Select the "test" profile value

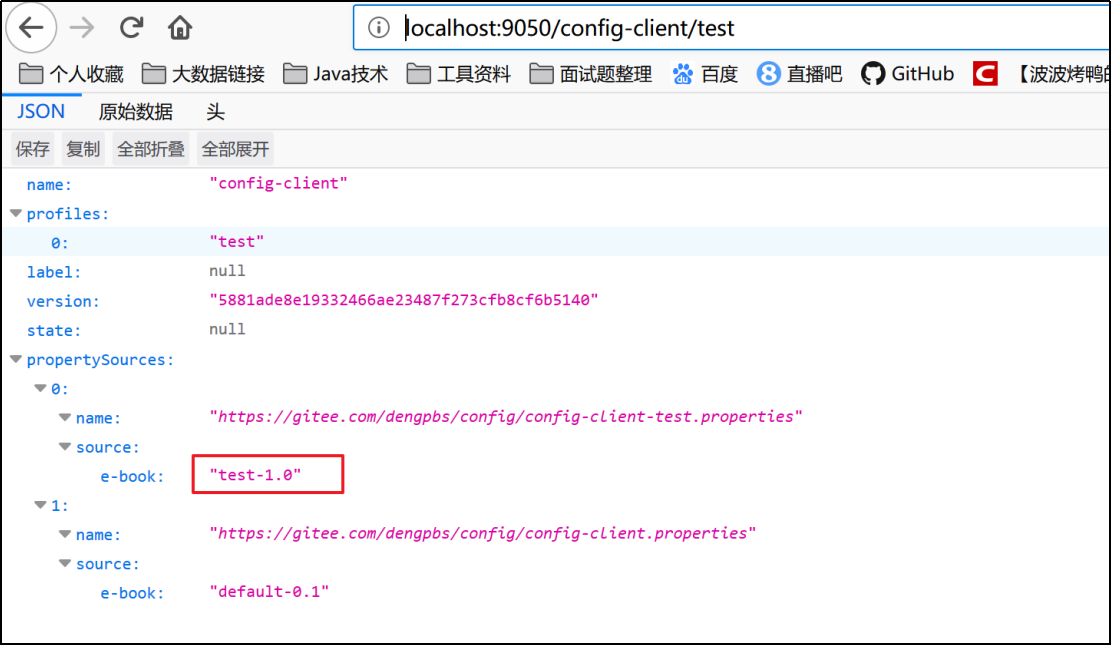(x=236, y=242)
